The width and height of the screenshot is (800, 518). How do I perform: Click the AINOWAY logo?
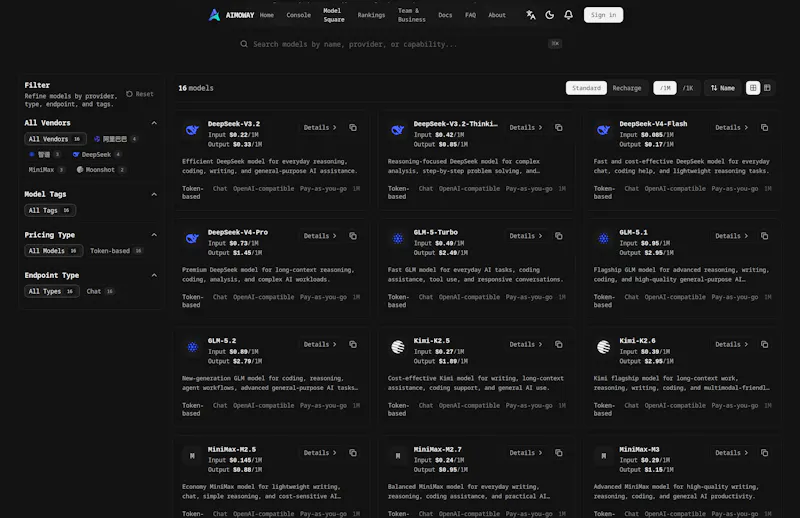pos(231,15)
